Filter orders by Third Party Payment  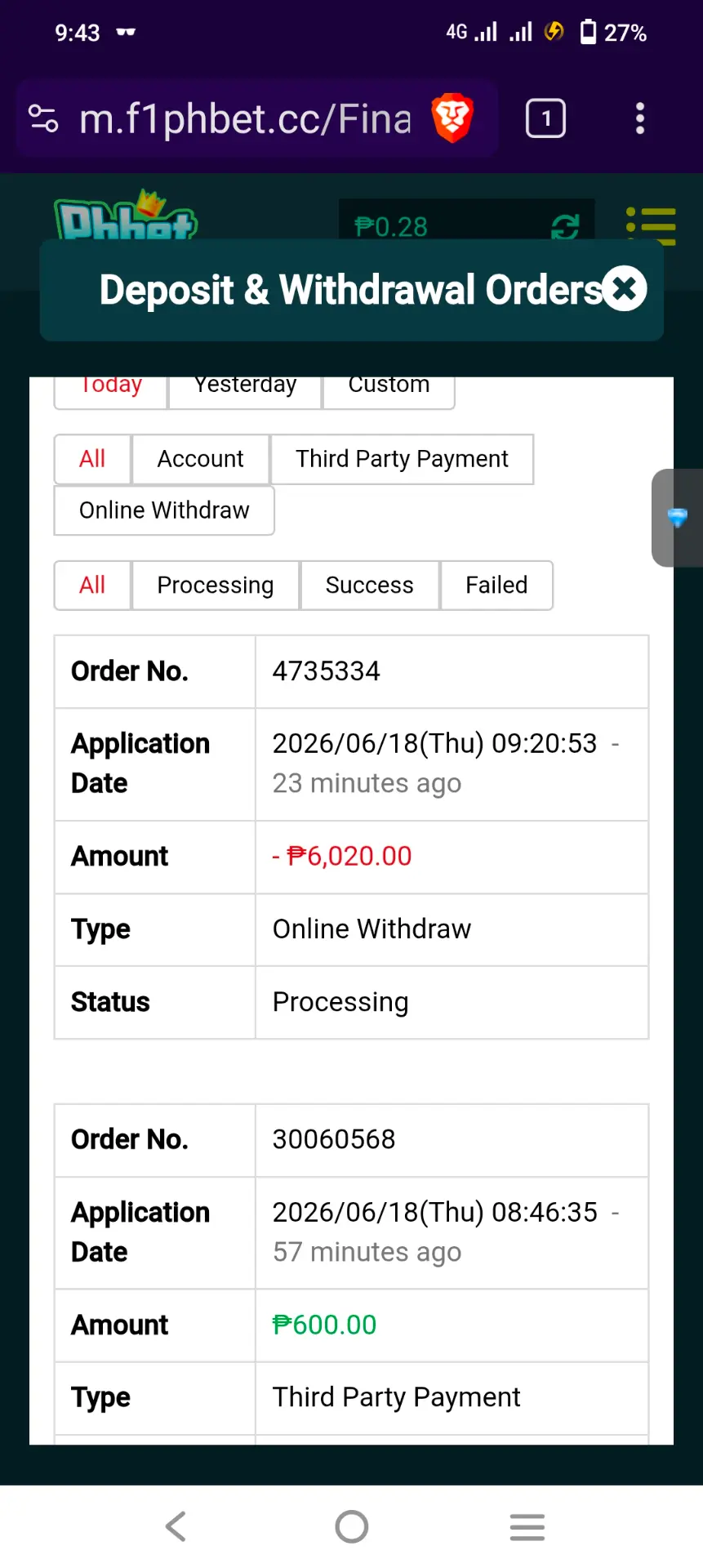(402, 459)
